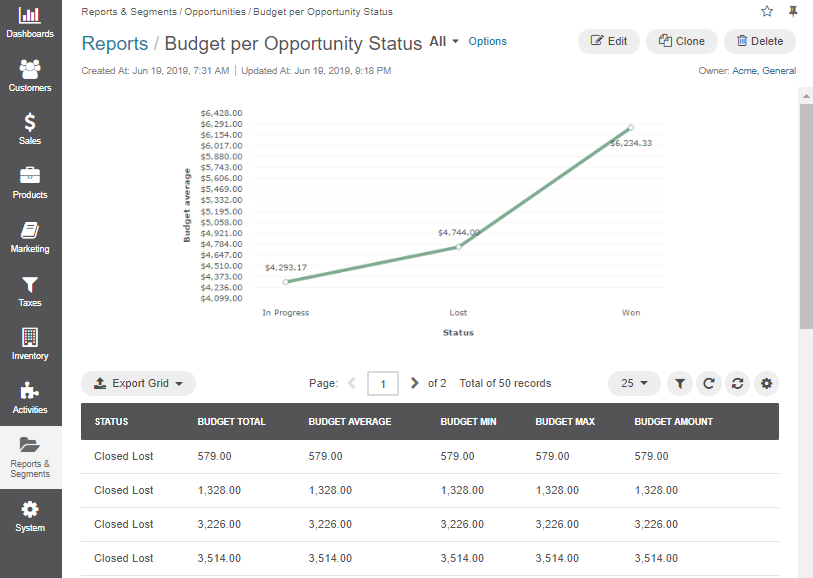The width and height of the screenshot is (813, 578).
Task: Open the Products briefcase menu
Action: click(30, 176)
